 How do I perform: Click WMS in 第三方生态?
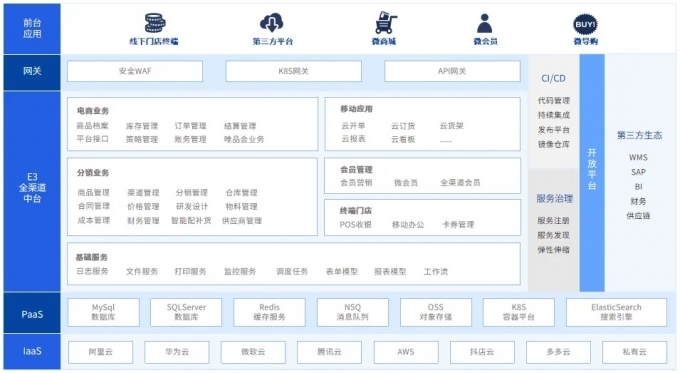tap(638, 157)
